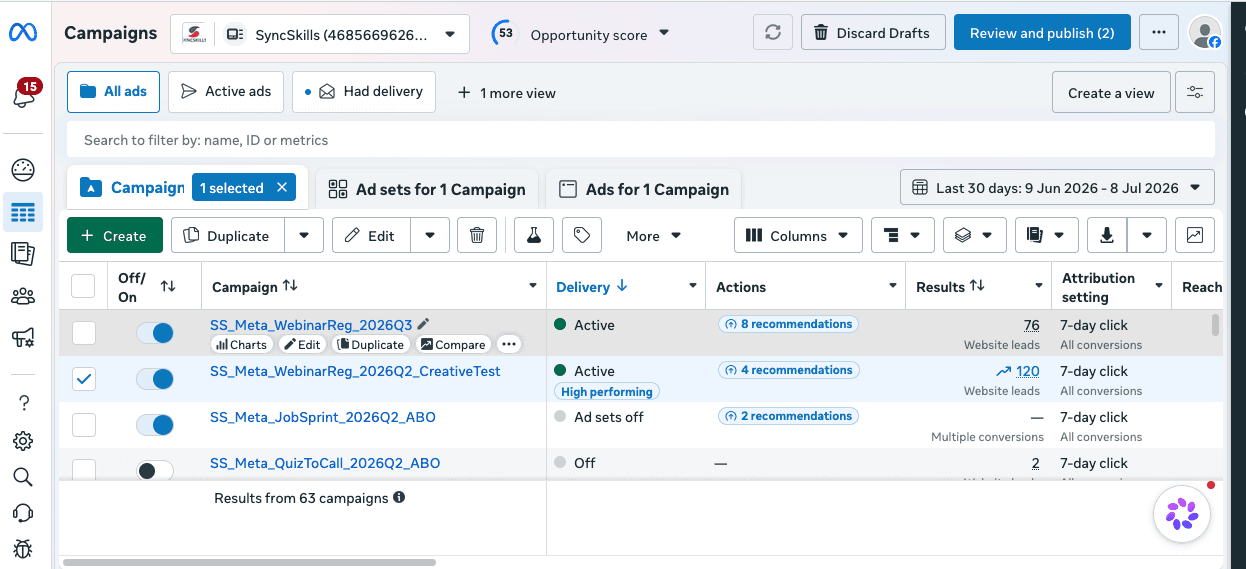This screenshot has width=1246, height=569.
Task: Delete selected campaign with trash icon
Action: (x=477, y=236)
